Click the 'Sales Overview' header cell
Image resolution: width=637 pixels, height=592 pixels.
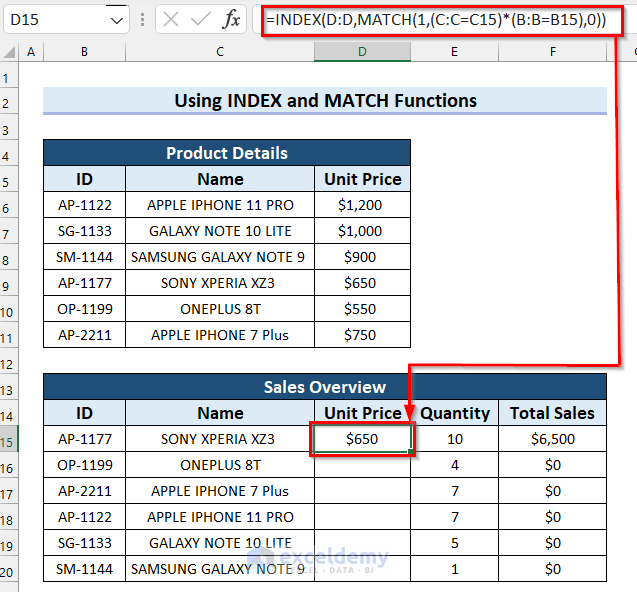click(325, 387)
